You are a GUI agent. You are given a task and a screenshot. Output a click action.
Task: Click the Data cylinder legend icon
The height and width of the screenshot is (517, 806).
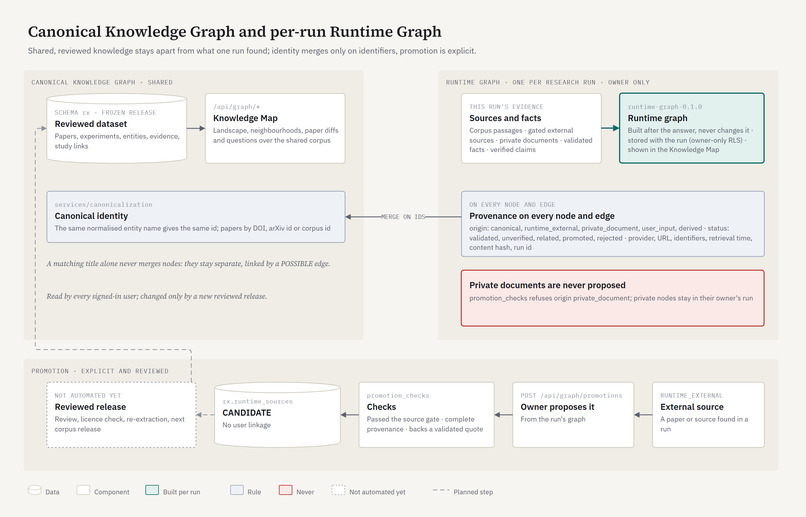click(x=34, y=490)
